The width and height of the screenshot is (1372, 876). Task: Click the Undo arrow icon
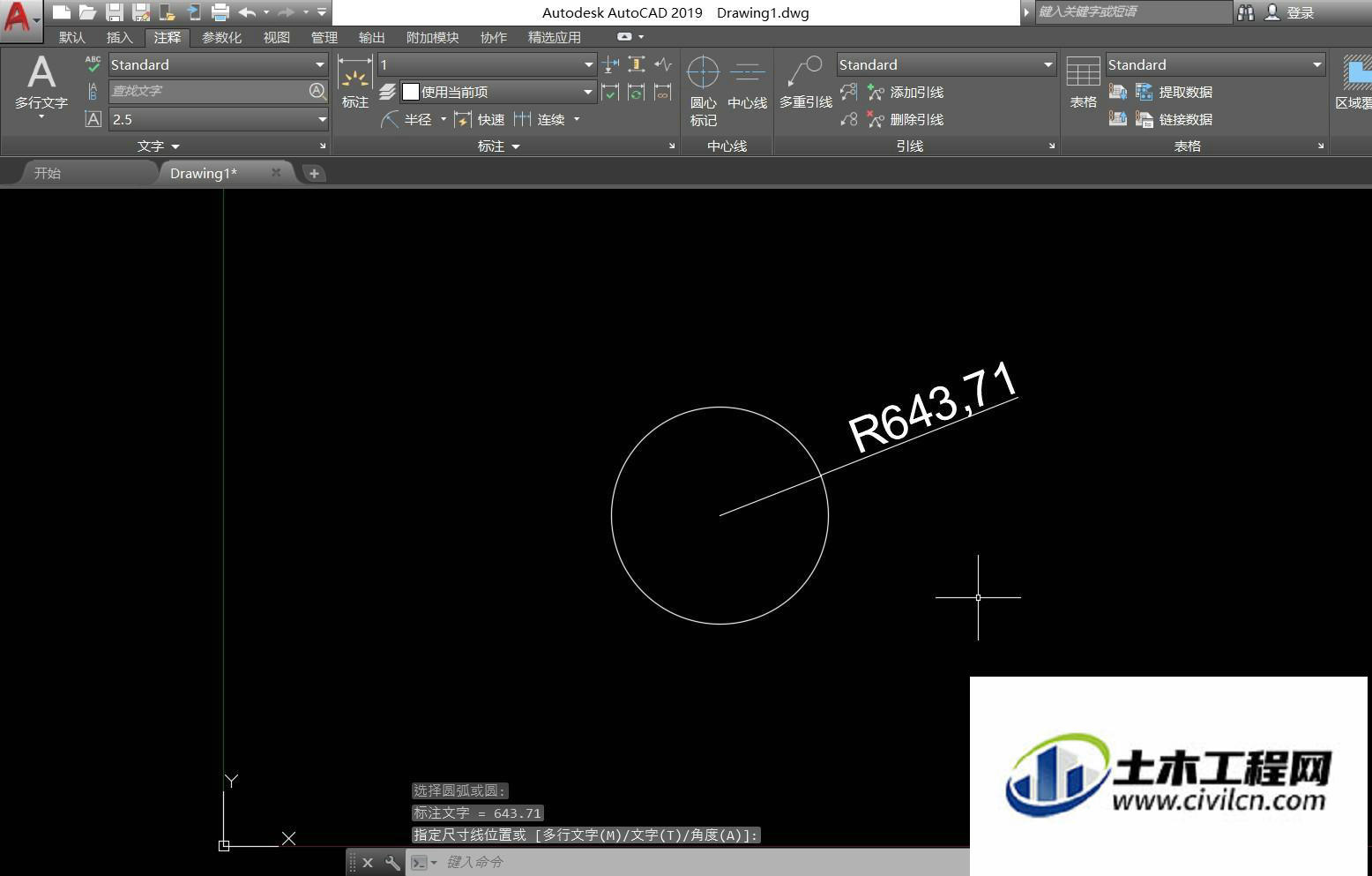[x=247, y=12]
